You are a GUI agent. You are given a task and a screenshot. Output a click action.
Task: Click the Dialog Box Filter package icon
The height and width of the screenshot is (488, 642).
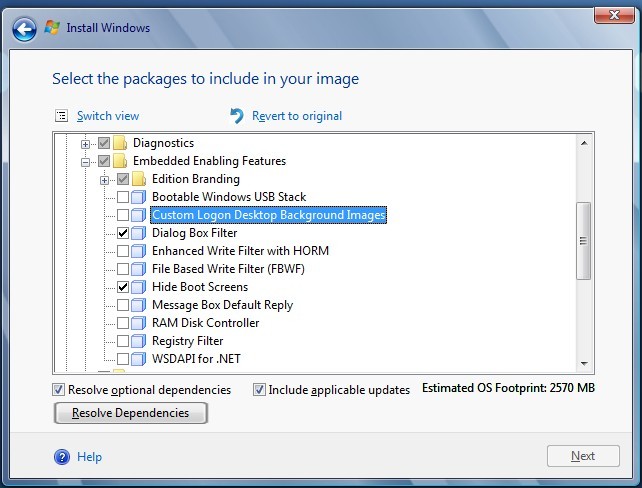[x=139, y=233]
